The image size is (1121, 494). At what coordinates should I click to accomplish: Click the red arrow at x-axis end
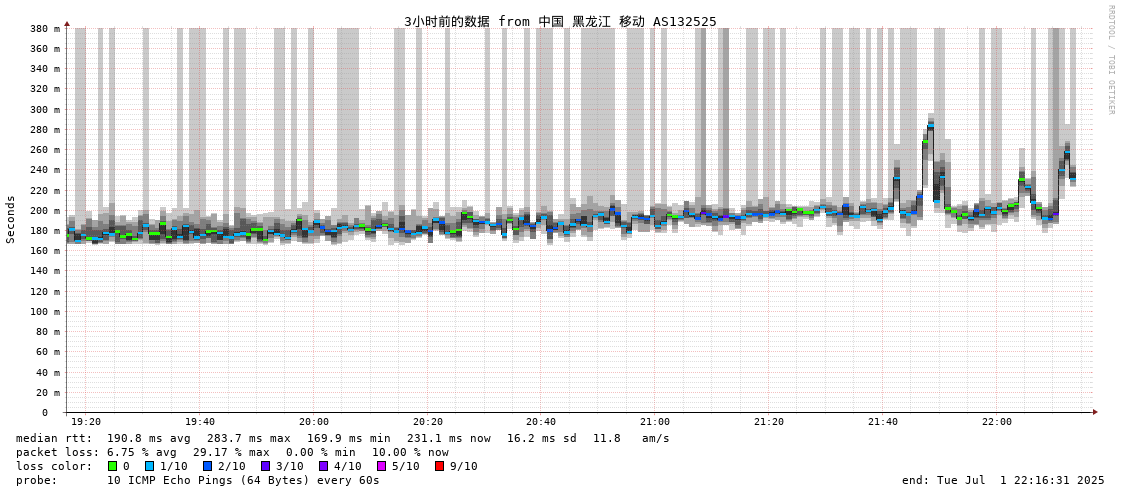1094,413
